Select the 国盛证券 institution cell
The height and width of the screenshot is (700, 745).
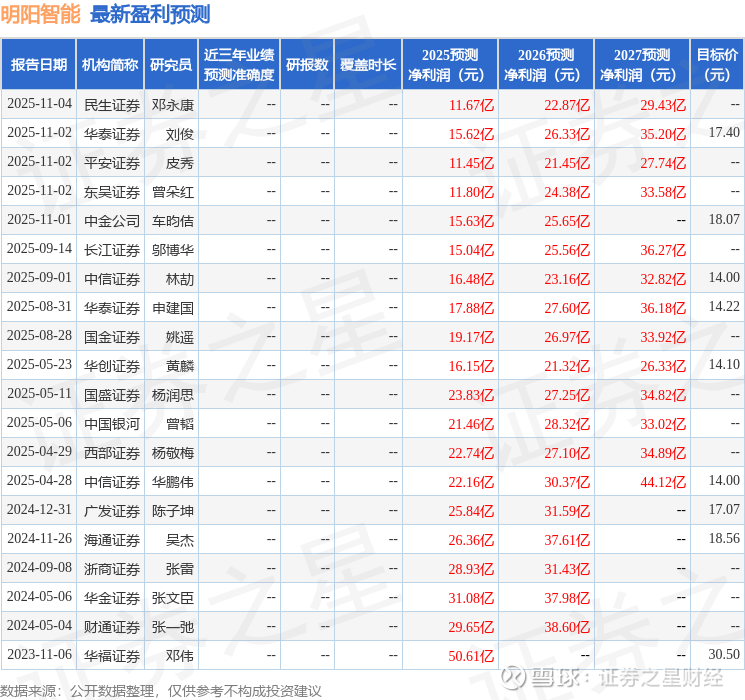[112, 395]
